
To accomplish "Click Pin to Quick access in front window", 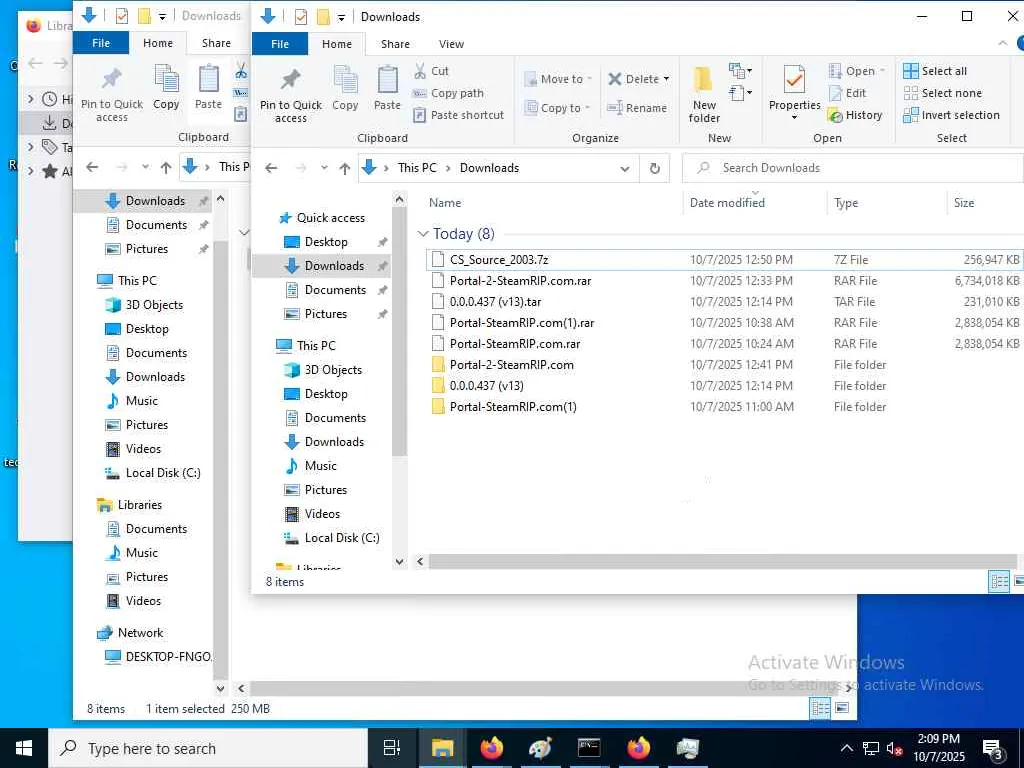I will tap(291, 94).
